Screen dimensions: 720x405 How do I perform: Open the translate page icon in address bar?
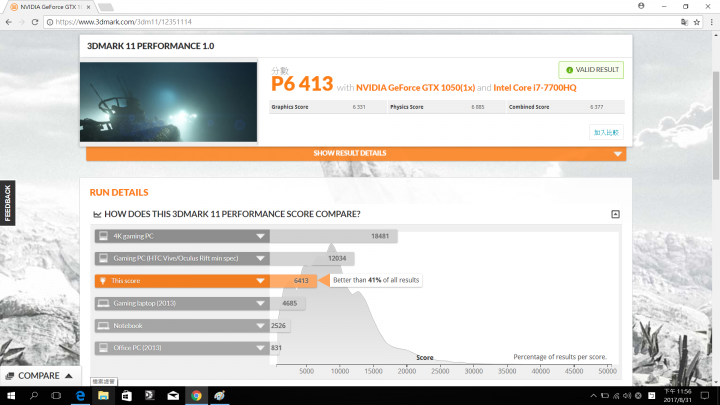click(x=684, y=22)
